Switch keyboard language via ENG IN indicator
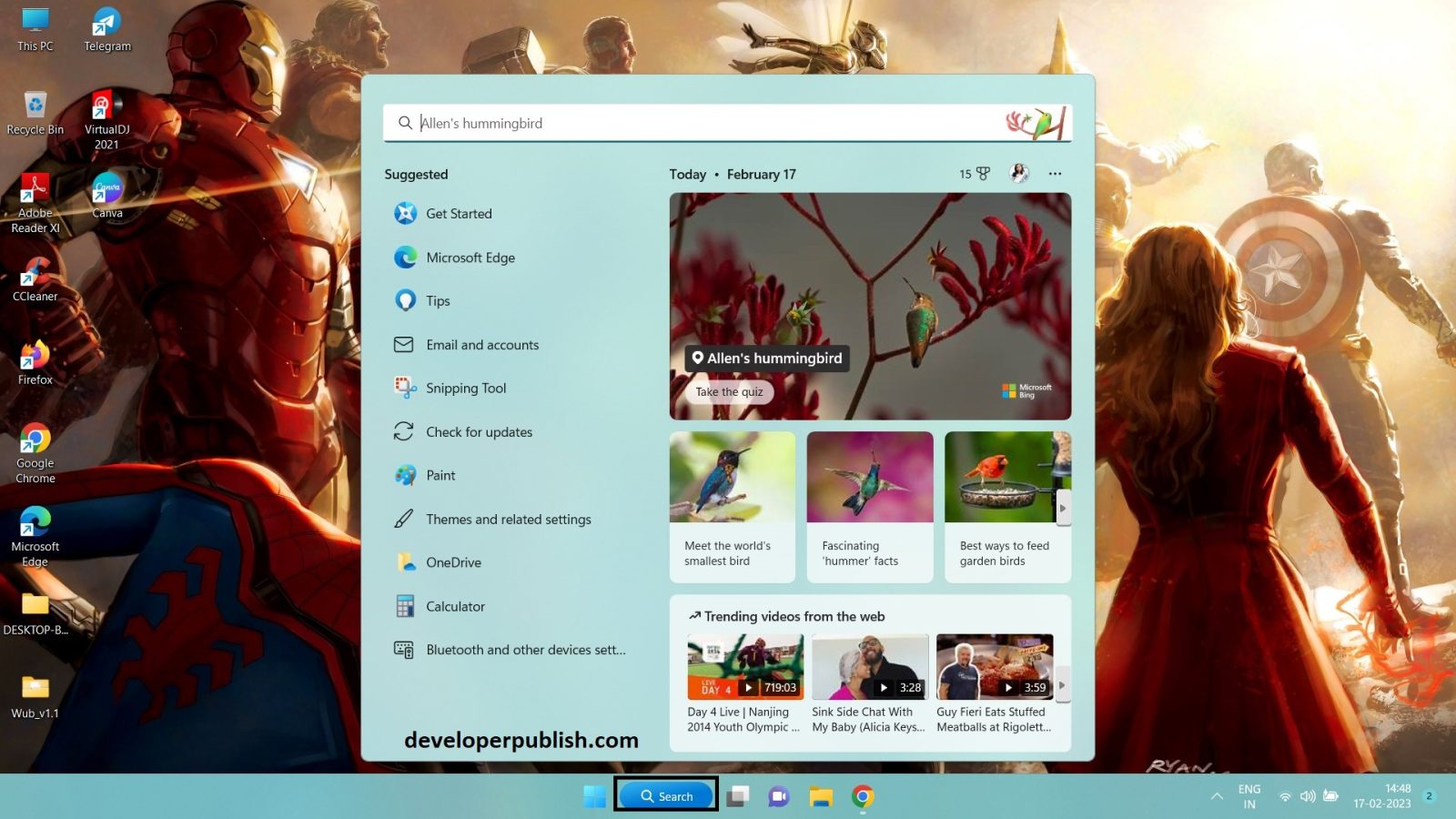 click(x=1248, y=795)
